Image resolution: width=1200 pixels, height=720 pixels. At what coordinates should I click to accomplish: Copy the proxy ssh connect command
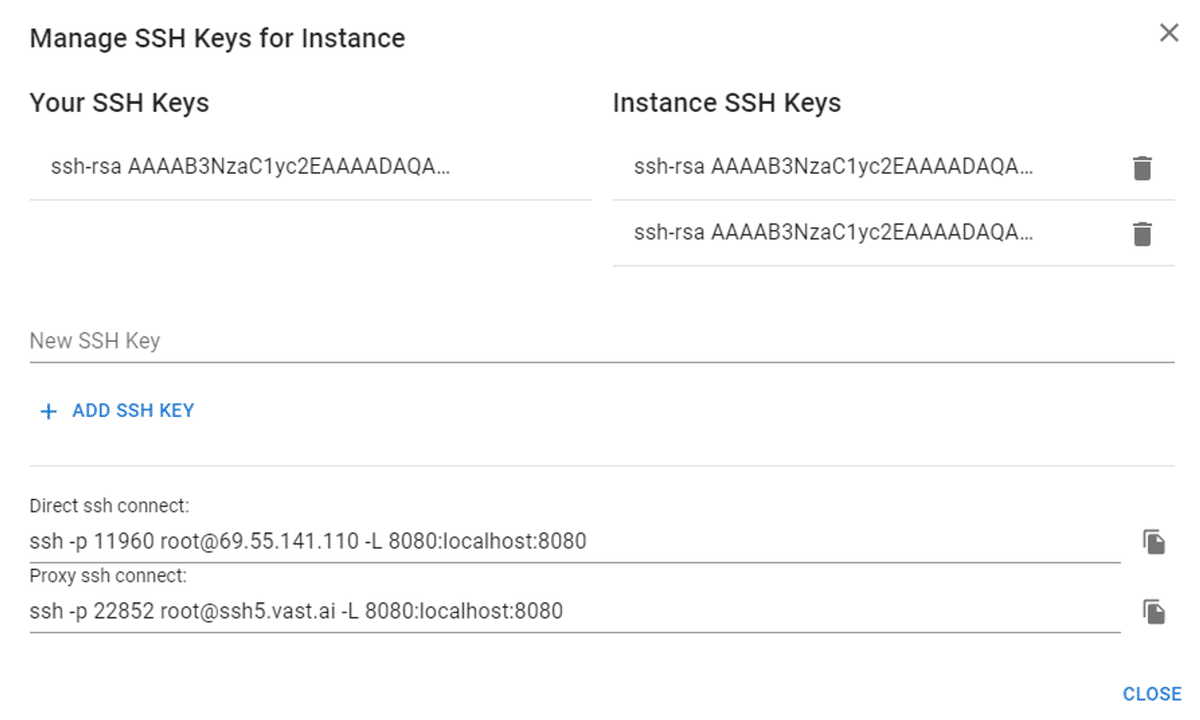coord(1154,612)
